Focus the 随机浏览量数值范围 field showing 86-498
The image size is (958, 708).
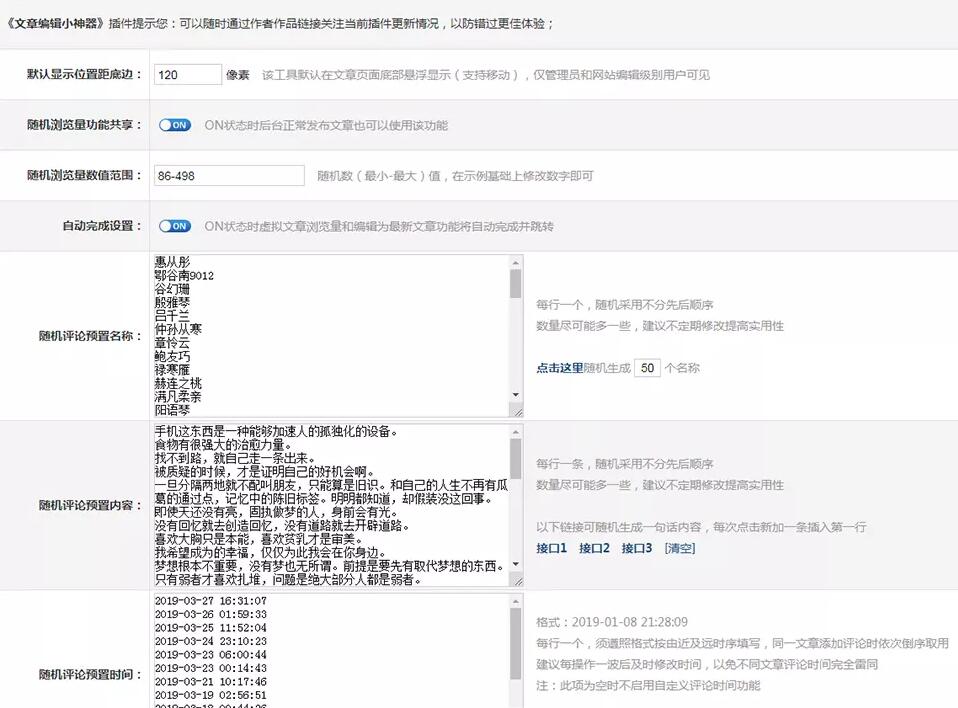(x=229, y=175)
